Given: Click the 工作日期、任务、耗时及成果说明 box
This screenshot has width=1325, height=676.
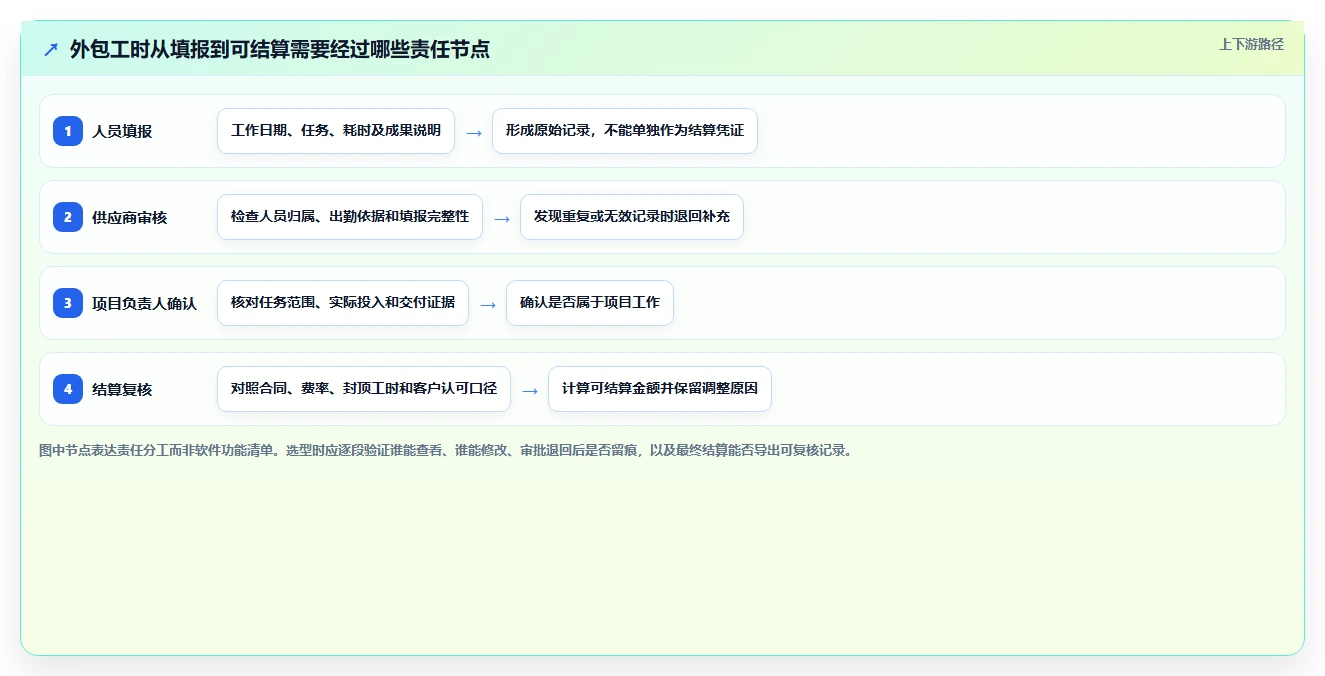Looking at the screenshot, I should tap(336, 131).
